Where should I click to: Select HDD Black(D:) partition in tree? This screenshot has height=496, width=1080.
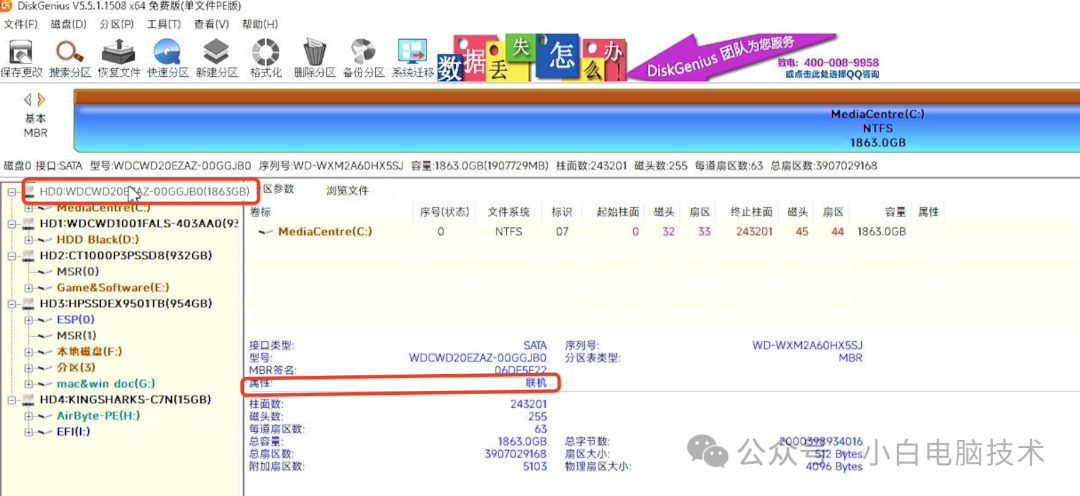pos(98,240)
